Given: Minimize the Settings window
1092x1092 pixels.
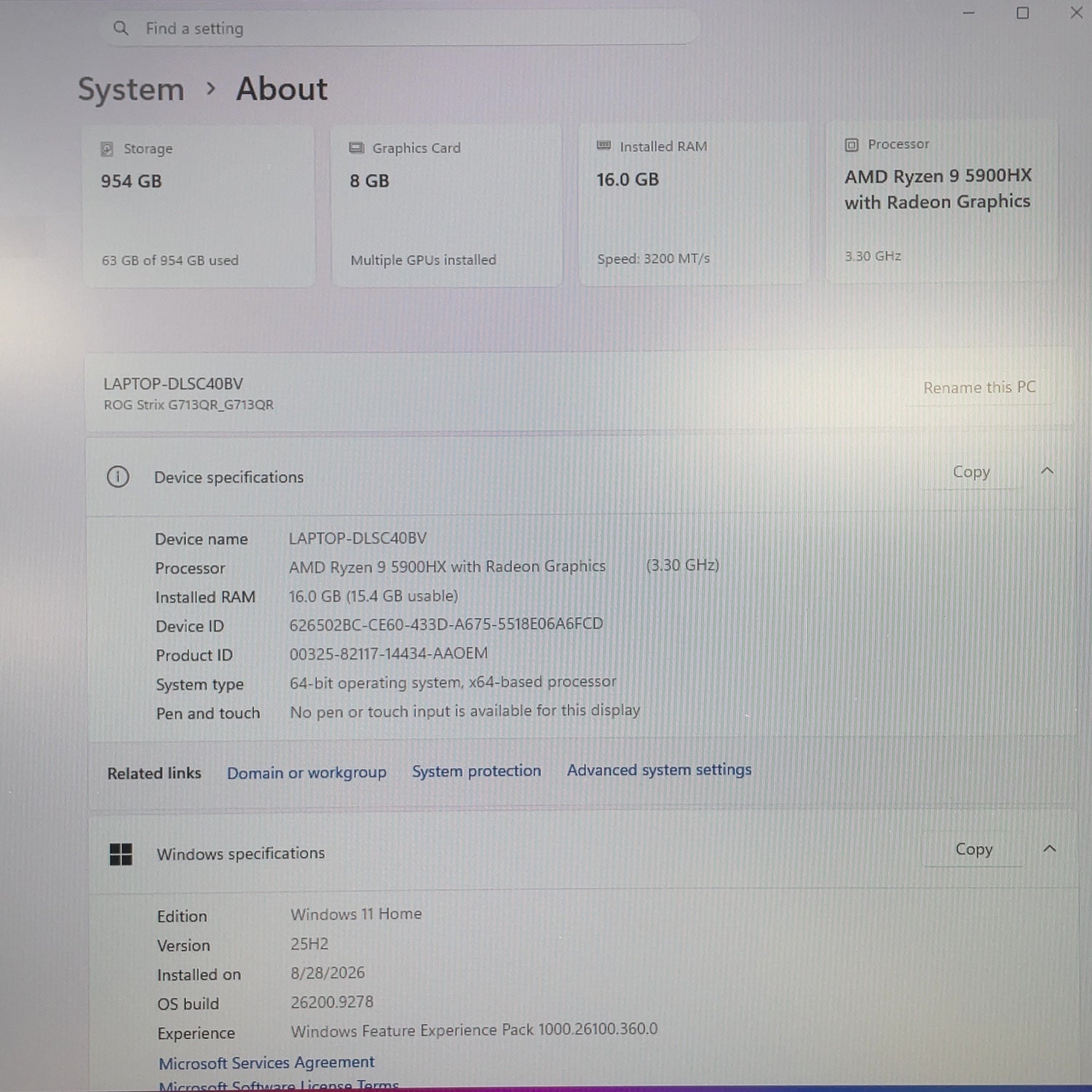Looking at the screenshot, I should 968,13.
